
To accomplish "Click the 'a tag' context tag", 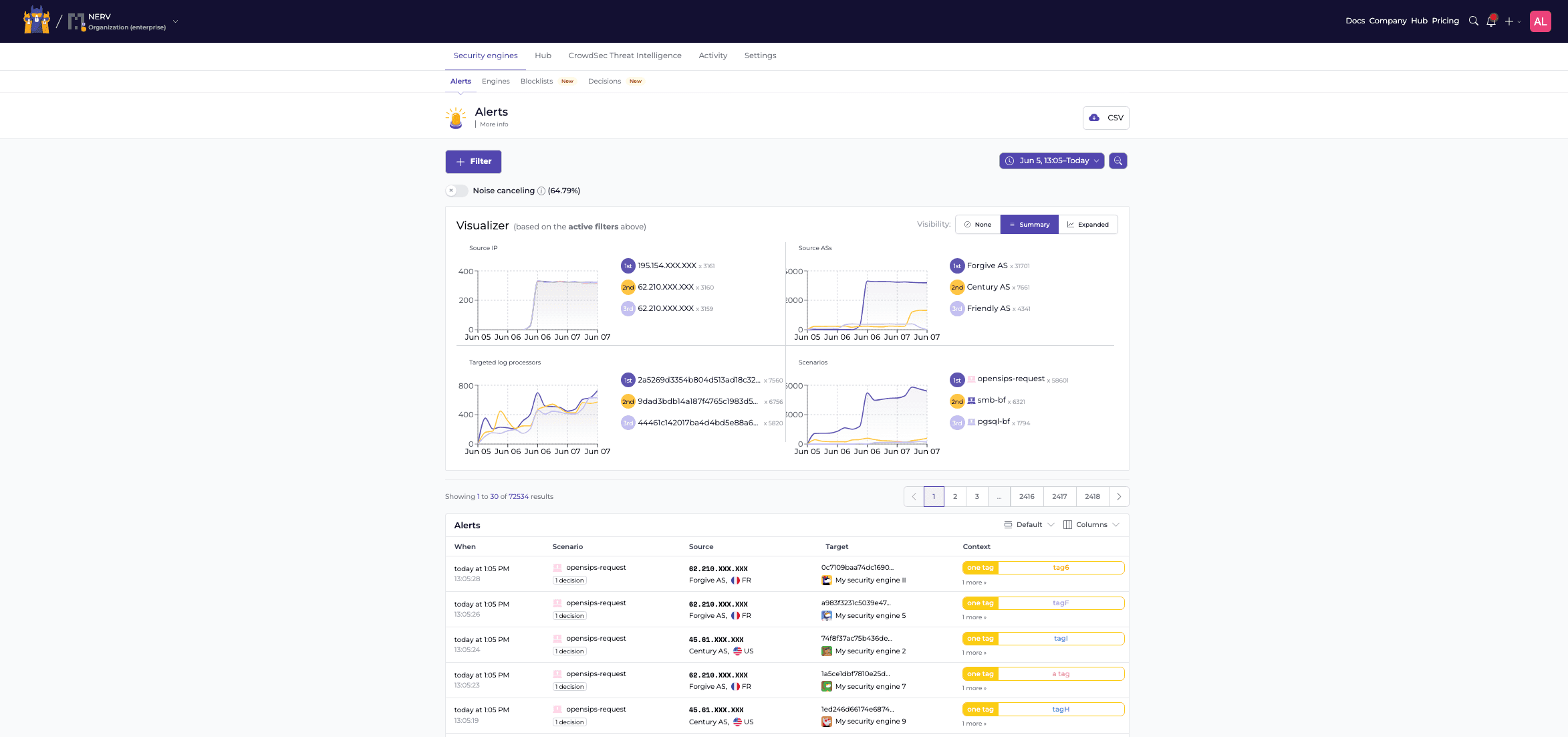I will 1061,674.
